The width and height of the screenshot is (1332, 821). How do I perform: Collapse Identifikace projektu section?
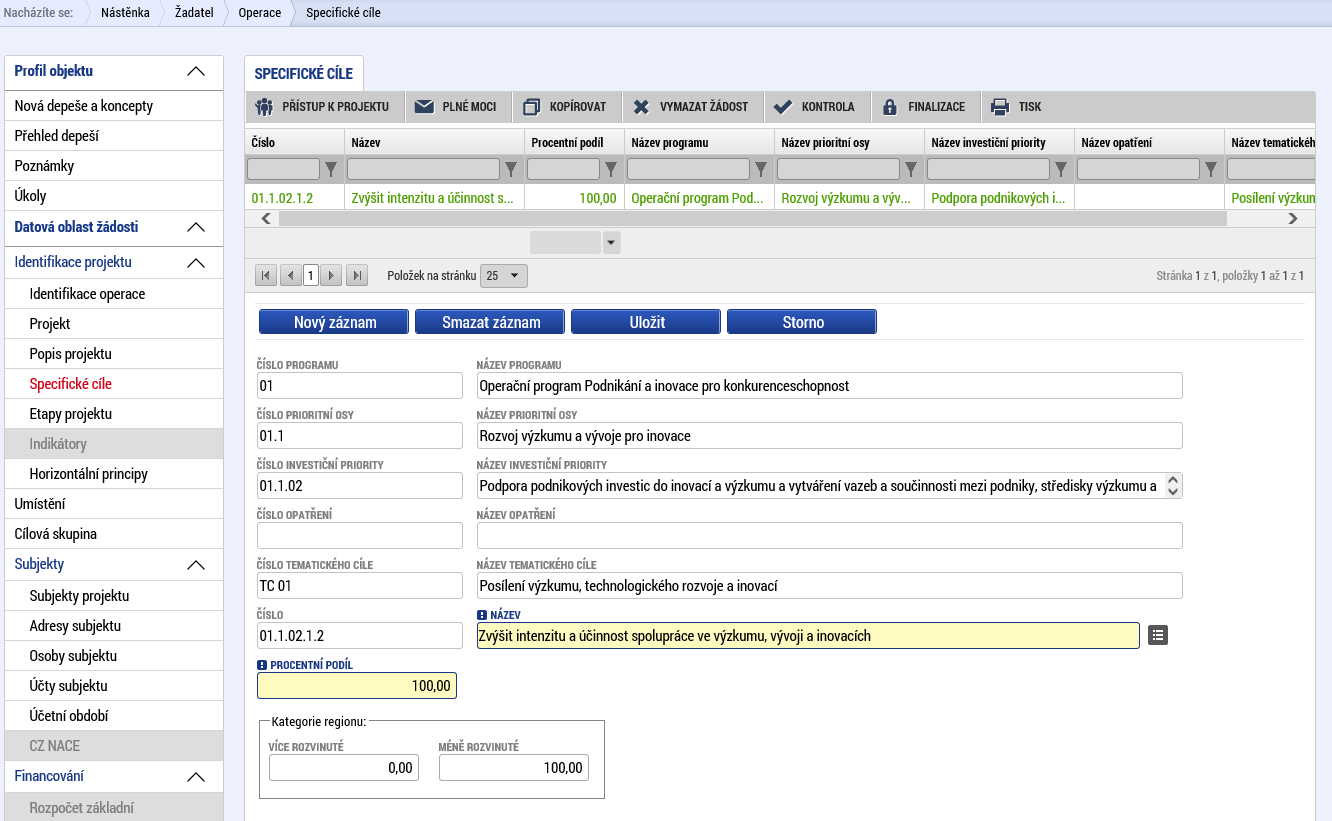[x=196, y=262]
